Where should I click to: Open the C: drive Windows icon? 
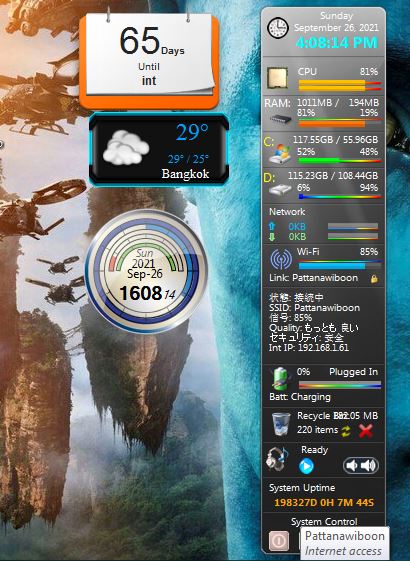point(280,154)
